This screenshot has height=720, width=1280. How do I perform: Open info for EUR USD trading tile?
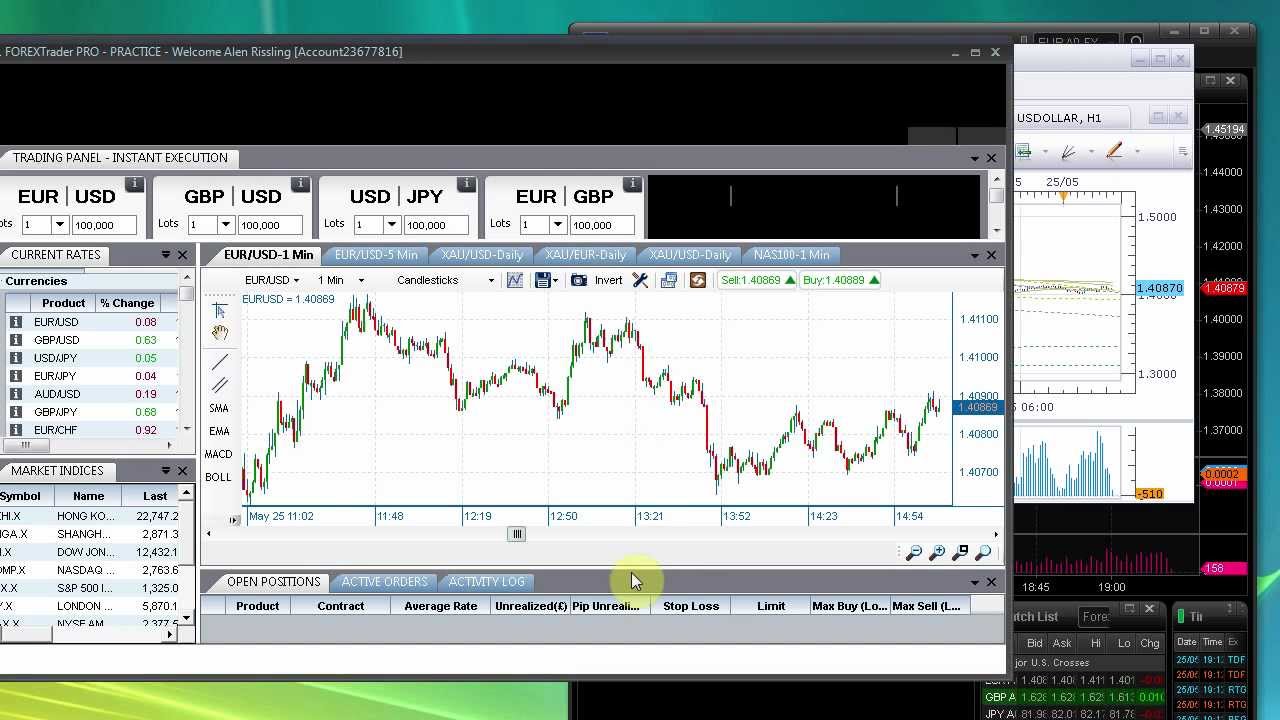click(134, 184)
